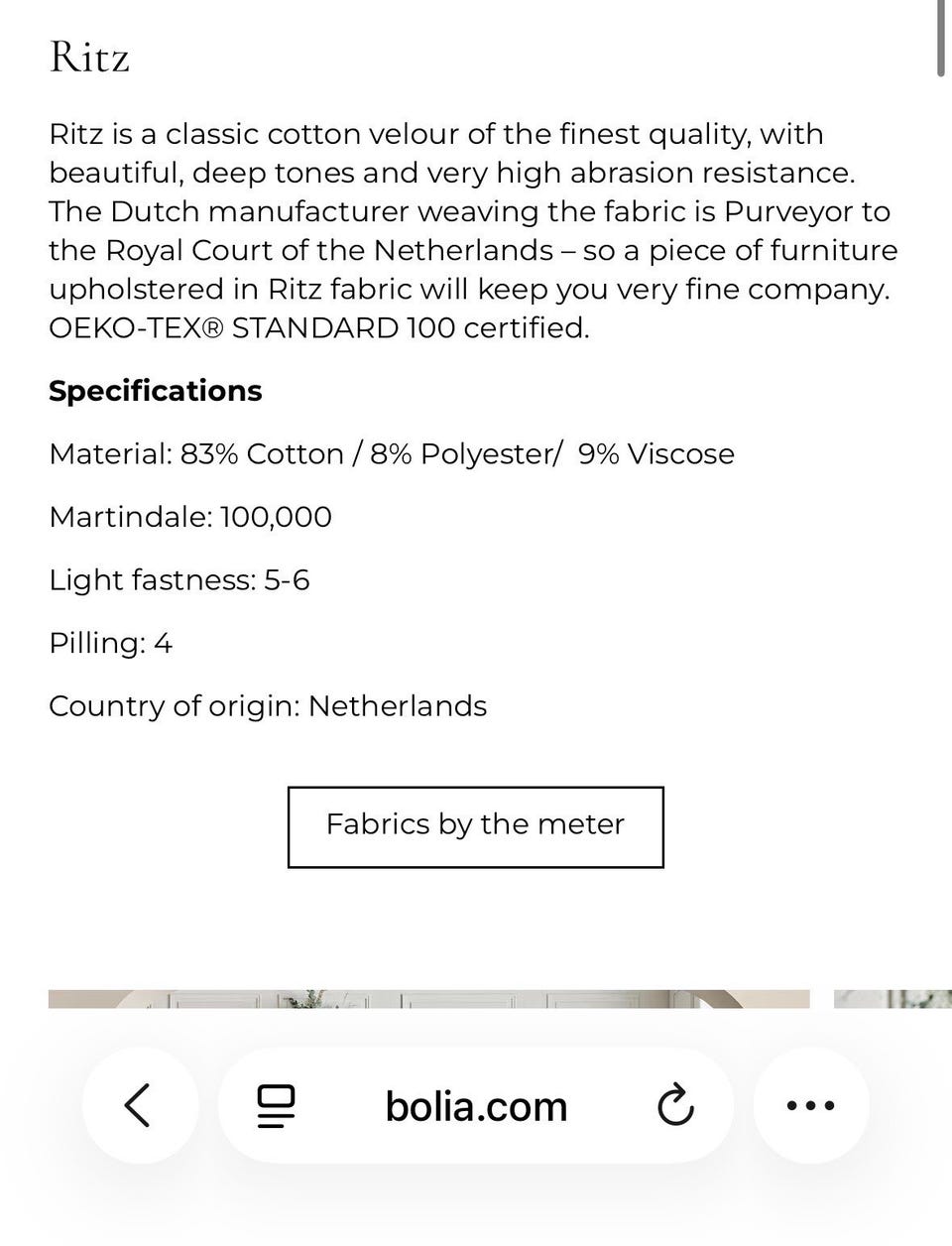Screen dimensions: 952x1246
Task: Click the OEKO-TEX STANDARD 100 certified text
Action: (319, 328)
